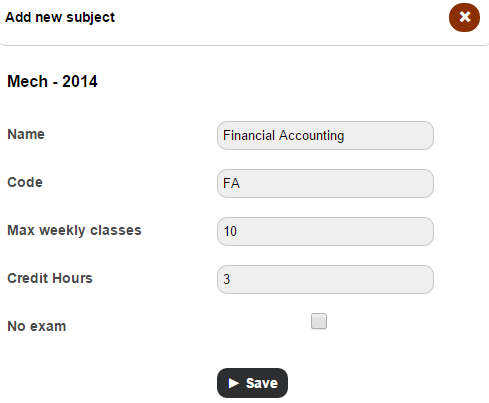Place cursor in Financial Accounting text

tap(283, 136)
